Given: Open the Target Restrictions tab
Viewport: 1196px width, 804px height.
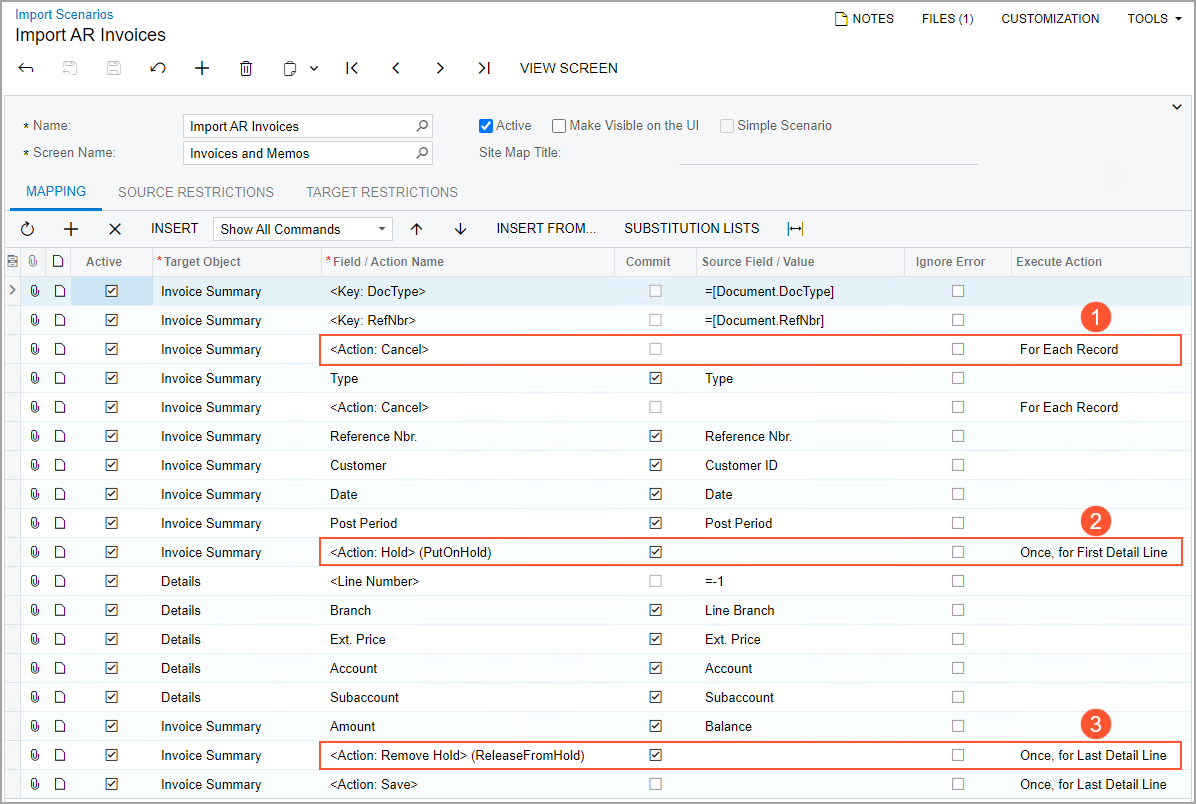Looking at the screenshot, I should (x=382, y=192).
